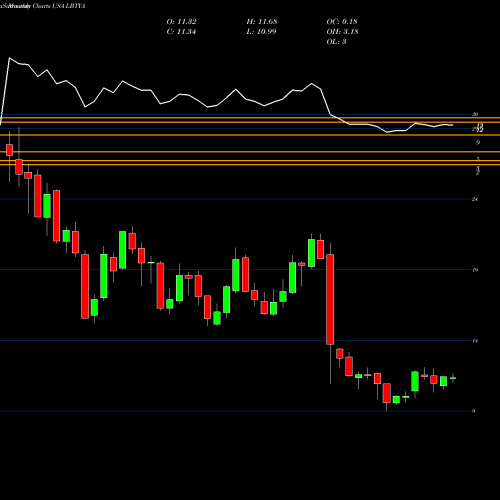The height and width of the screenshot is (500, 500).
Task: Click the 'Charts USA LBTYA' title text
Action: point(59,6)
